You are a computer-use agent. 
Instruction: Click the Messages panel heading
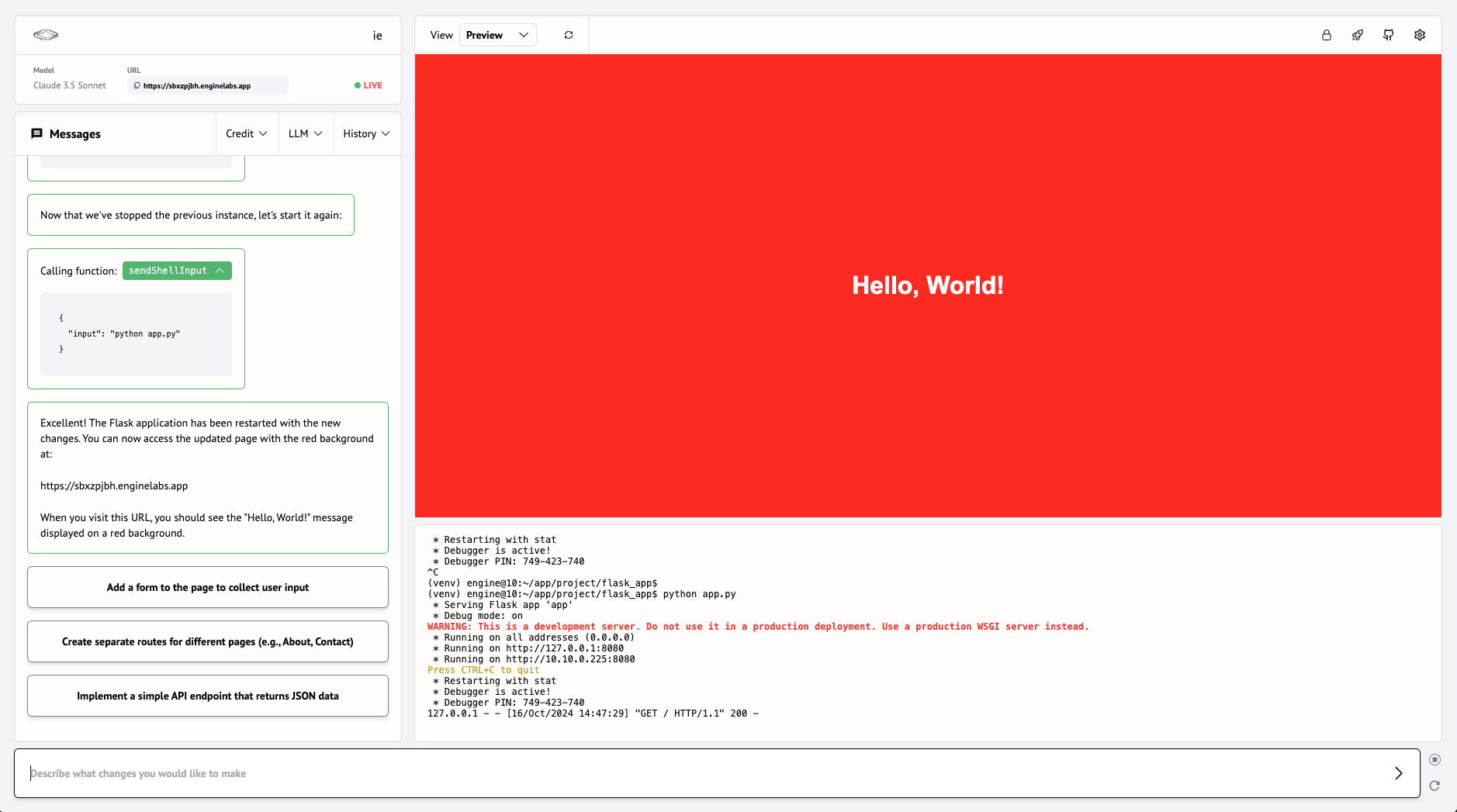[75, 133]
